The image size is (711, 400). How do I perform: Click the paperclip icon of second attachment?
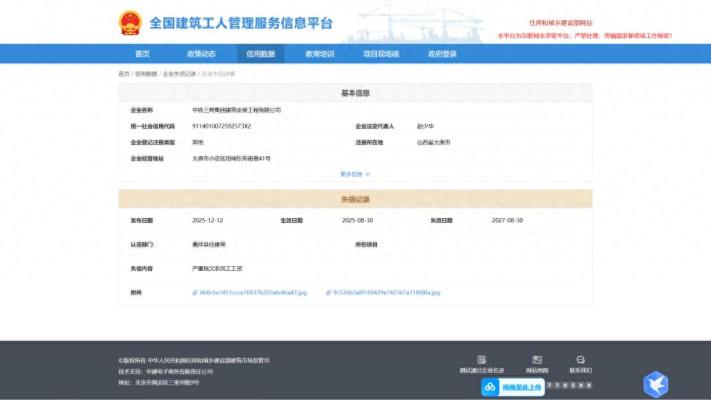(x=327, y=293)
